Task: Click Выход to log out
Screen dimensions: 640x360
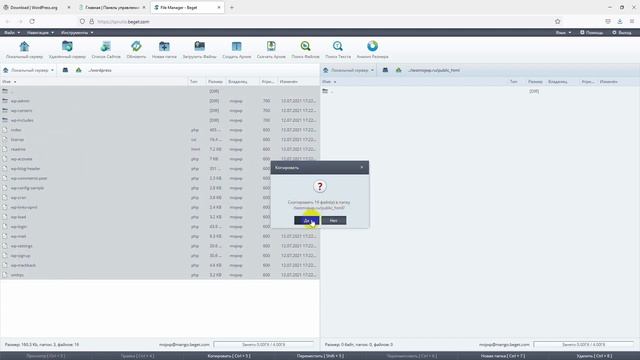Action: pyautogui.click(x=622, y=32)
